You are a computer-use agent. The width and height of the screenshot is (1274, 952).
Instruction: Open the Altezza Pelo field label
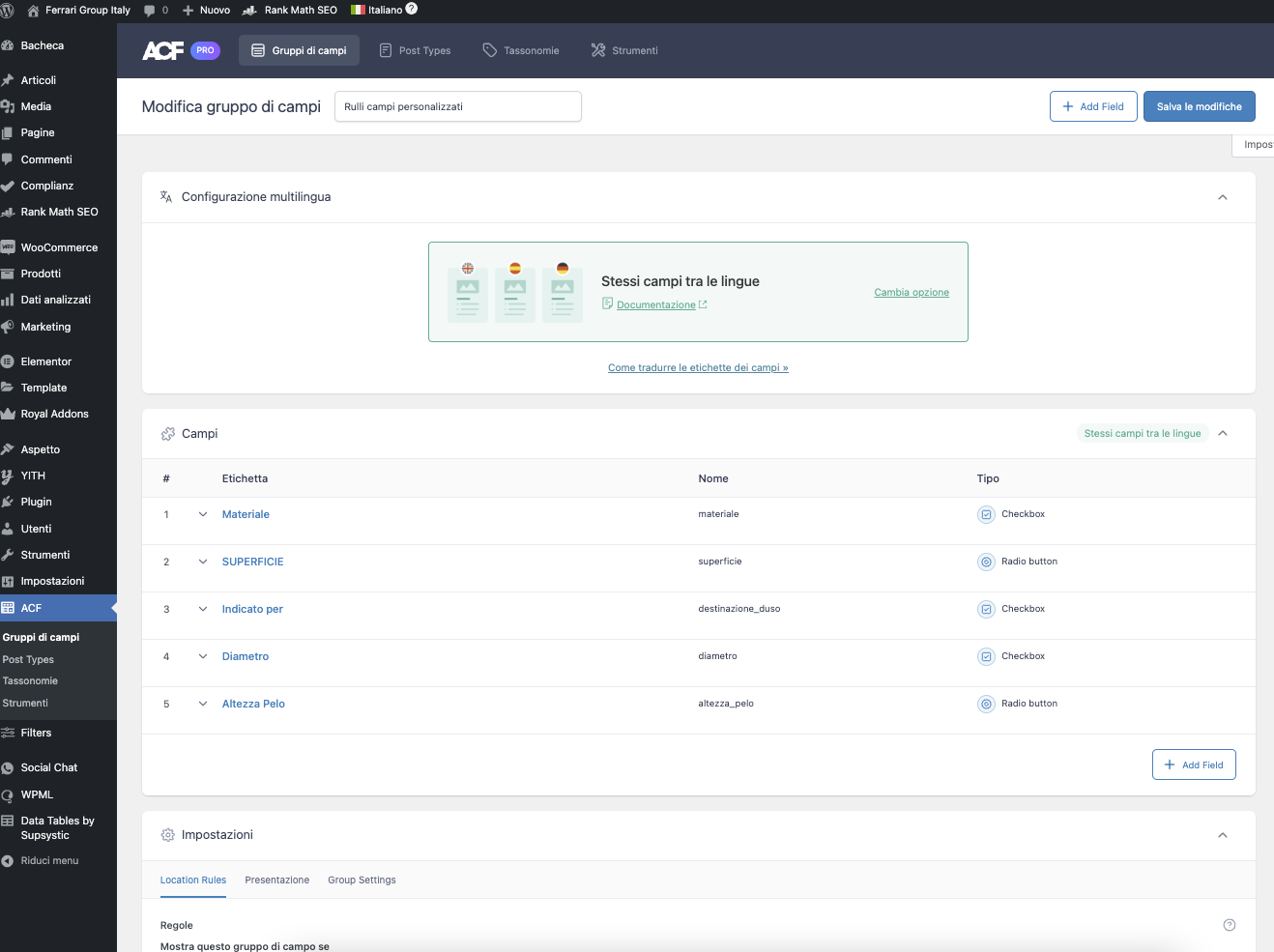(x=253, y=704)
